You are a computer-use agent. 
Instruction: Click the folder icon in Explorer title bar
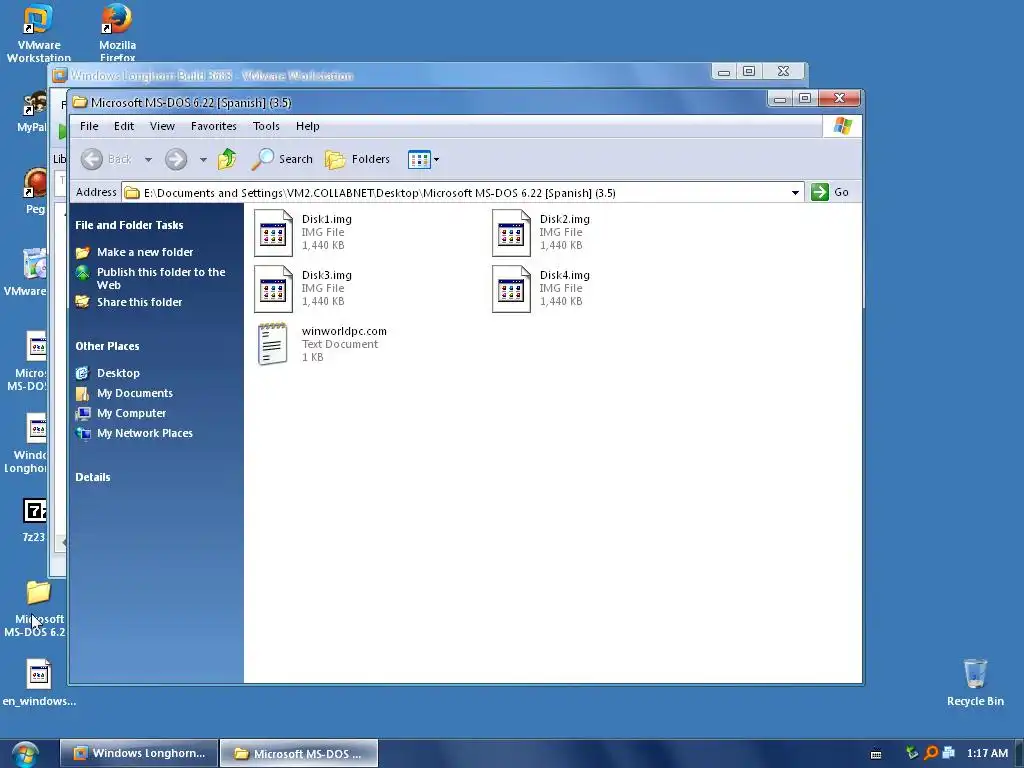[x=80, y=102]
